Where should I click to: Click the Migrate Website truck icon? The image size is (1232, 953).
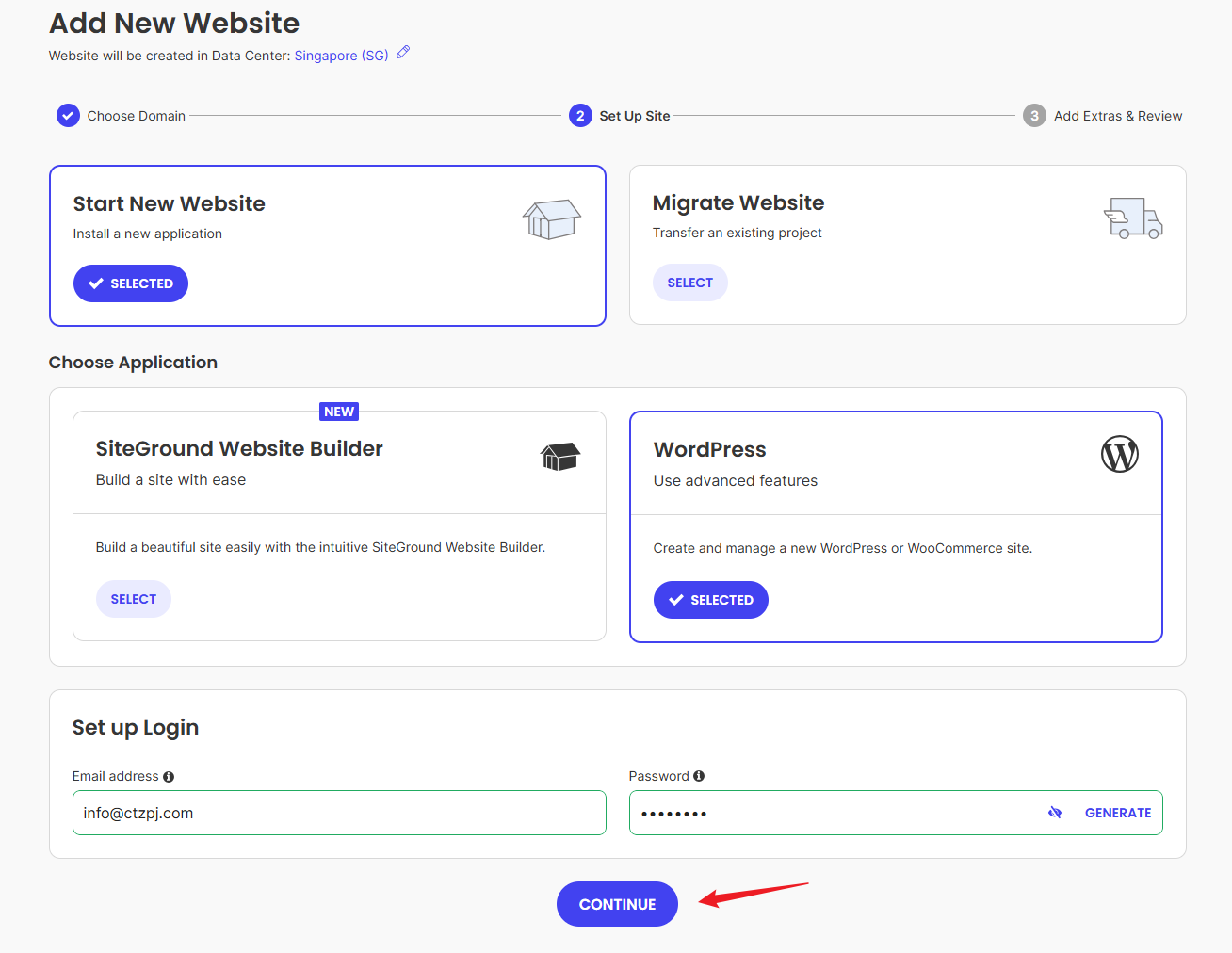[1133, 218]
